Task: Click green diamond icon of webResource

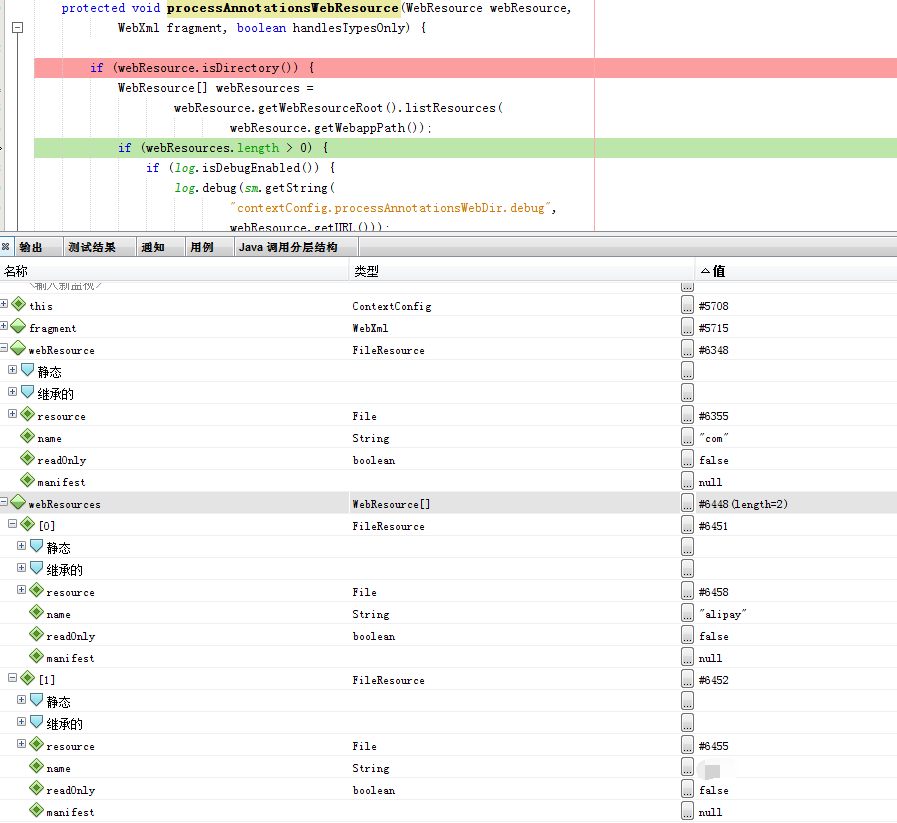Action: coord(18,348)
